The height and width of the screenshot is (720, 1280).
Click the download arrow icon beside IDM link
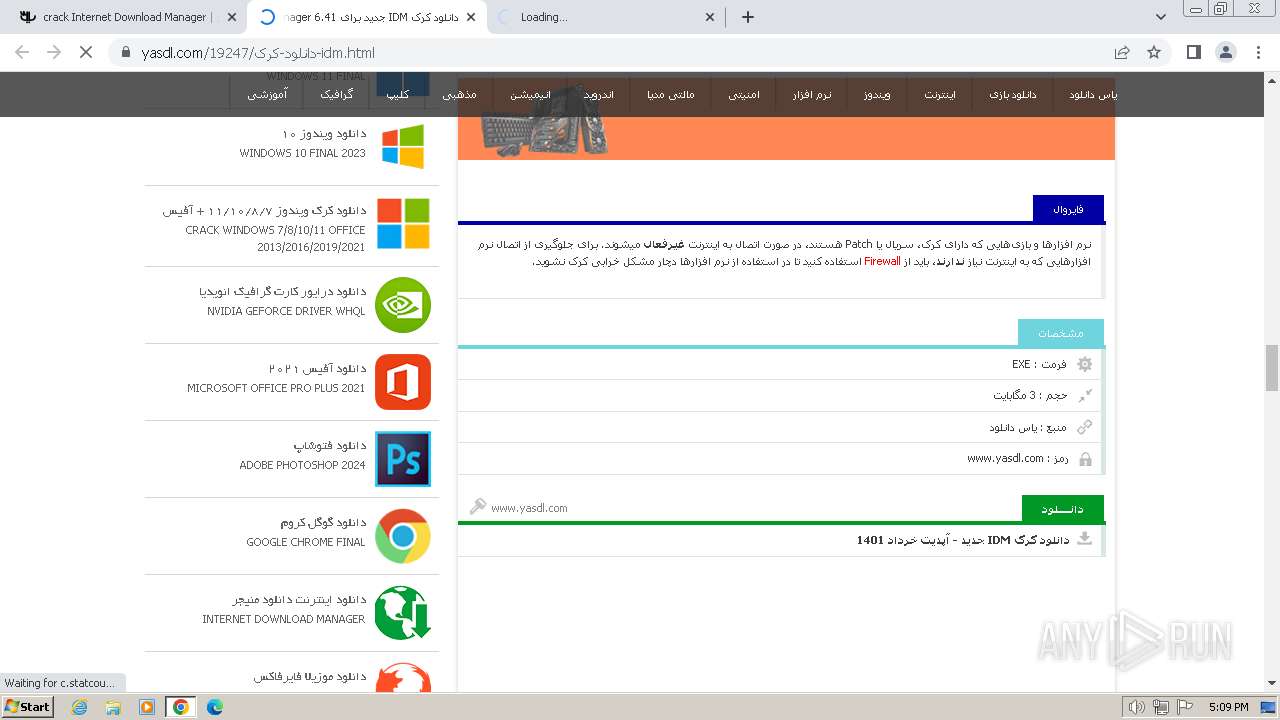click(1085, 540)
